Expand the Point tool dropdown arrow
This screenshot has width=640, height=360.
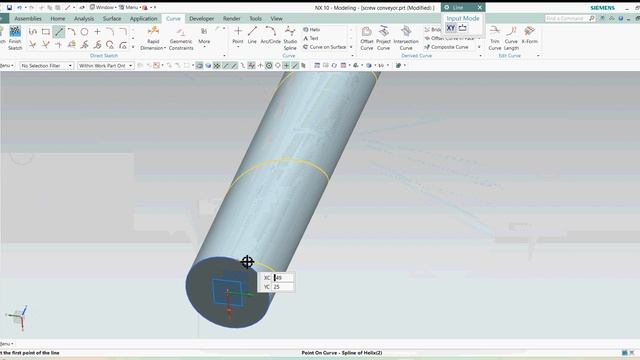(x=238, y=47)
